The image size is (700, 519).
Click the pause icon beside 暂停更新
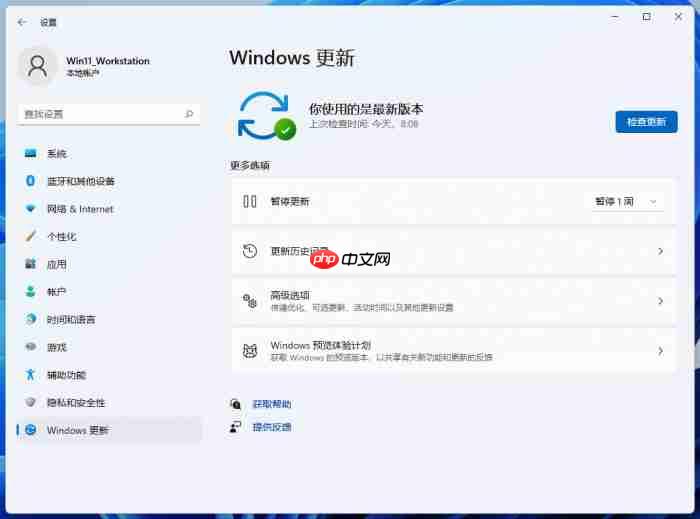(x=250, y=201)
